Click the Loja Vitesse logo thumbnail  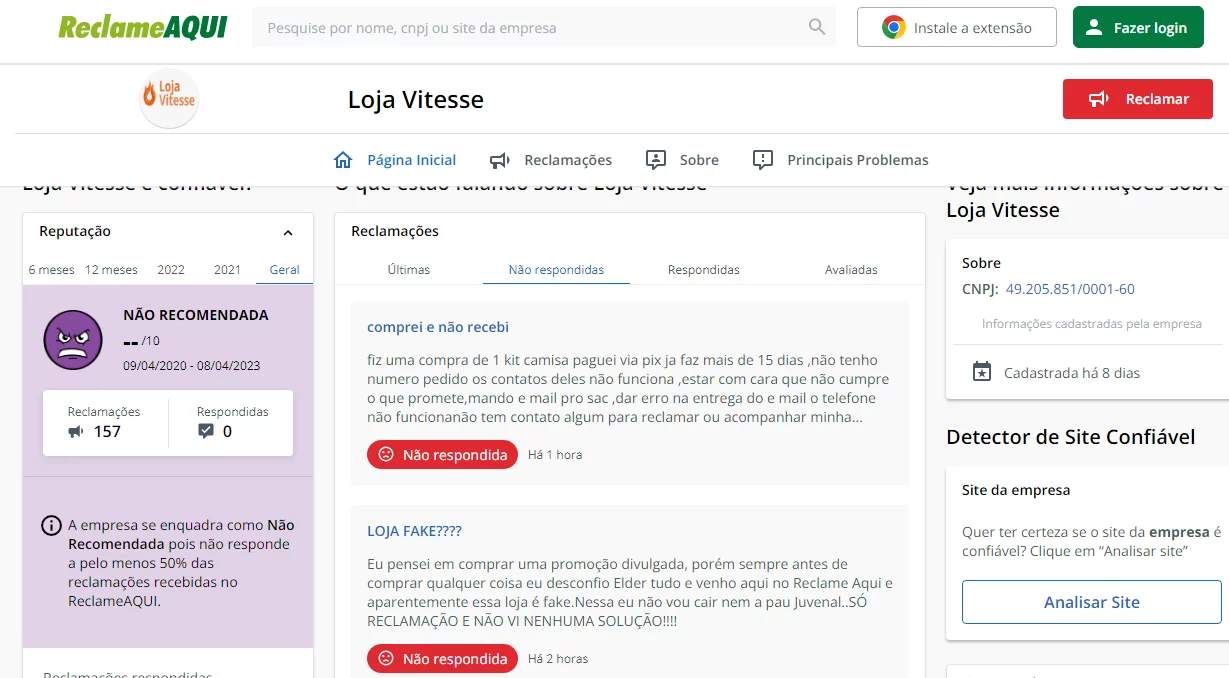(x=169, y=98)
